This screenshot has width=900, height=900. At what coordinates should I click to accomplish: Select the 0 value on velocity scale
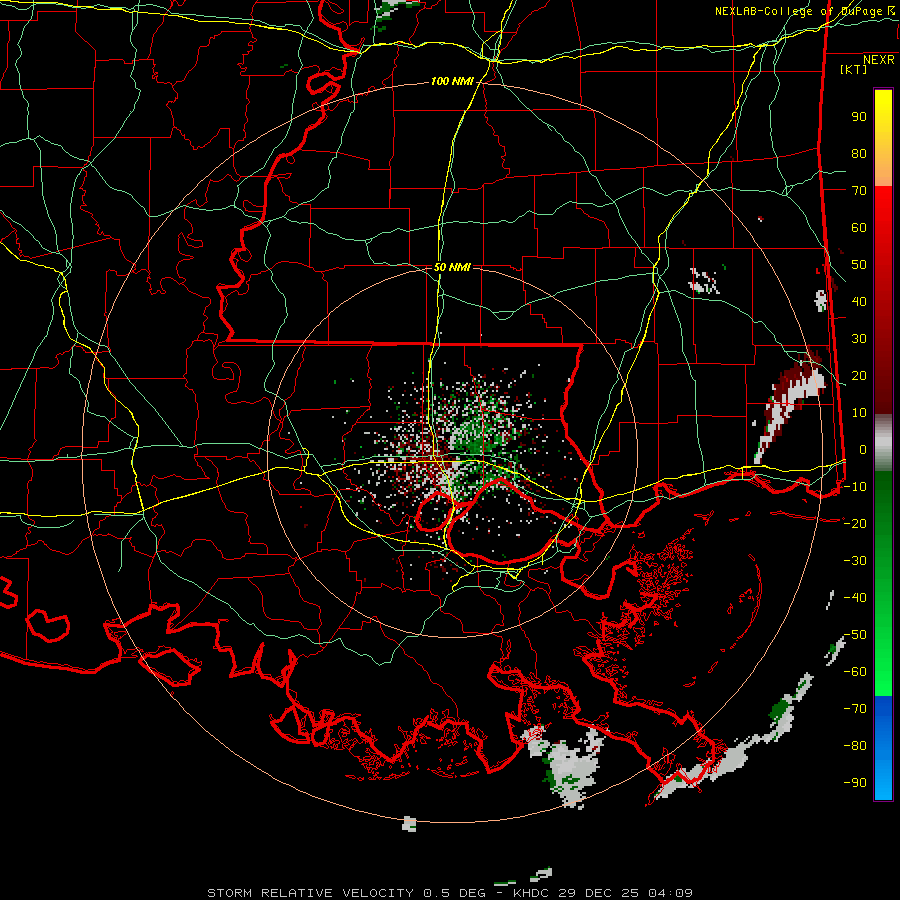coord(863,450)
